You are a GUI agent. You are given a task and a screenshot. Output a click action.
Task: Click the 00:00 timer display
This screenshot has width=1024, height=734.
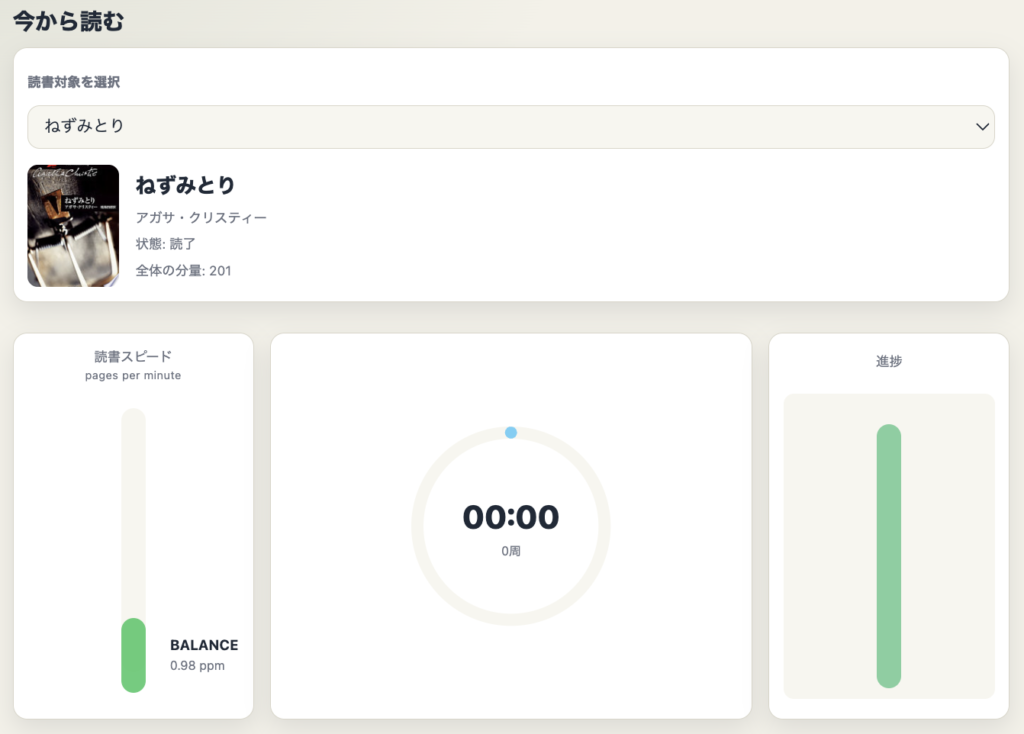point(510,517)
